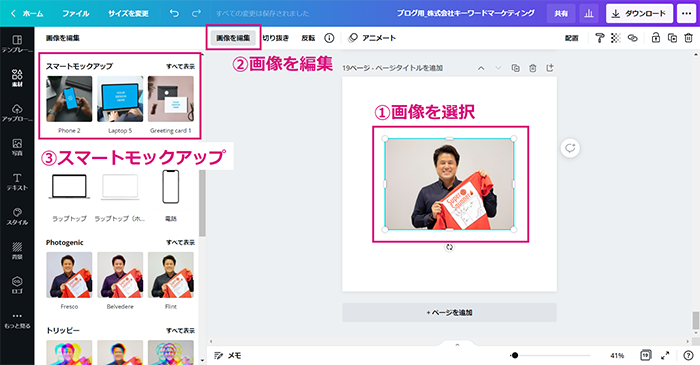The image size is (700, 365).
Task: Apply the Belvedere filter
Action: tap(120, 275)
